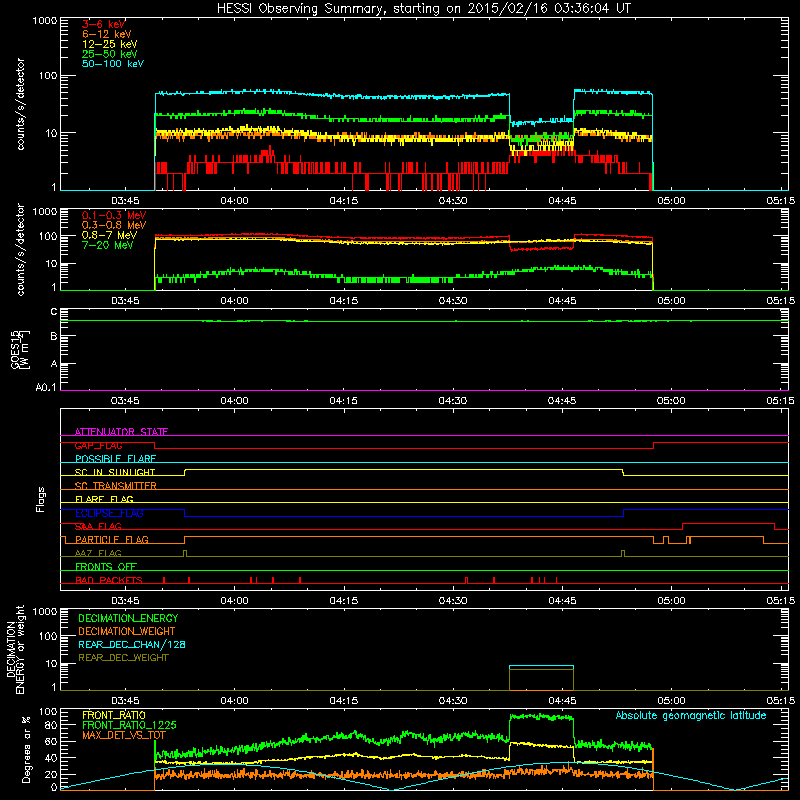Click the HESSI Observing Summary plot title
This screenshot has height=800, width=800.
click(x=423, y=9)
